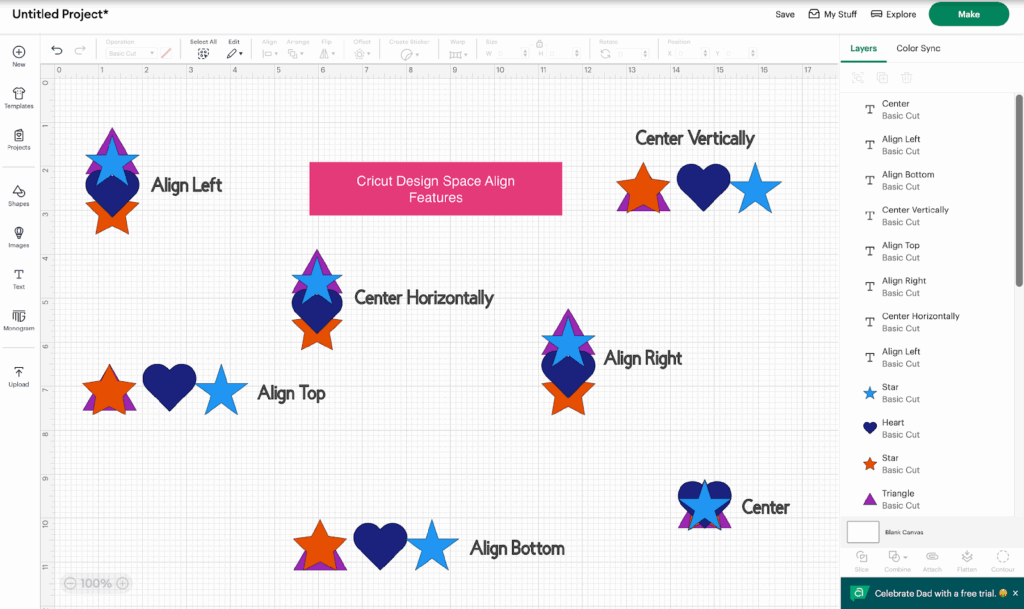Screen dimensions: 1024x609
Task: Open the Shapes tool
Action: pyautogui.click(x=19, y=195)
